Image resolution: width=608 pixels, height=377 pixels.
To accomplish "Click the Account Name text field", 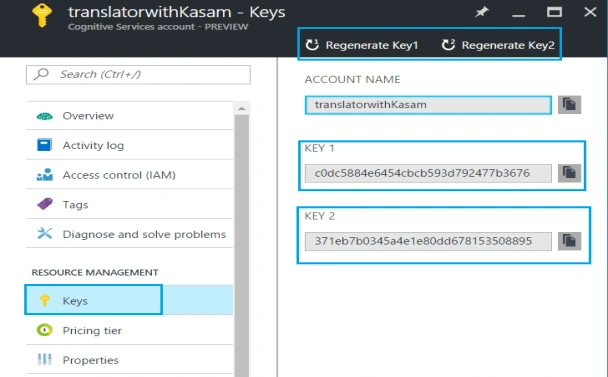I will pyautogui.click(x=428, y=105).
